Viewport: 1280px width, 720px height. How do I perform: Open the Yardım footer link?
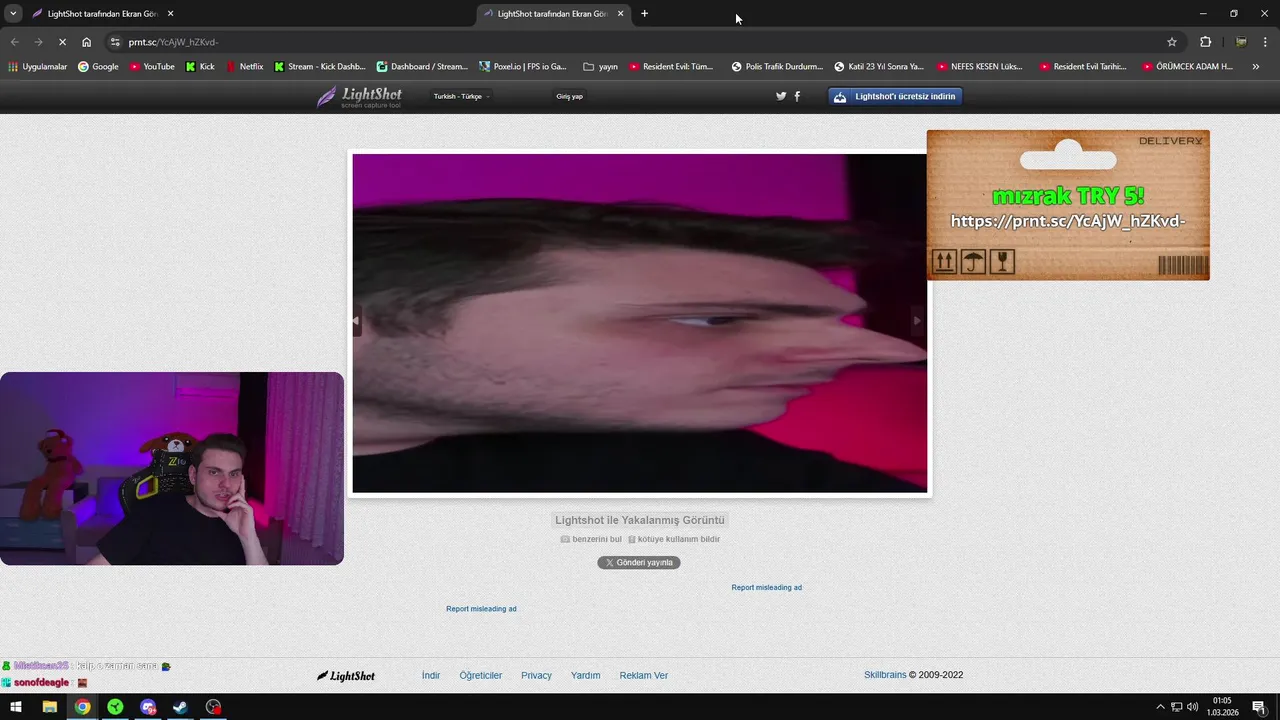[x=586, y=675]
